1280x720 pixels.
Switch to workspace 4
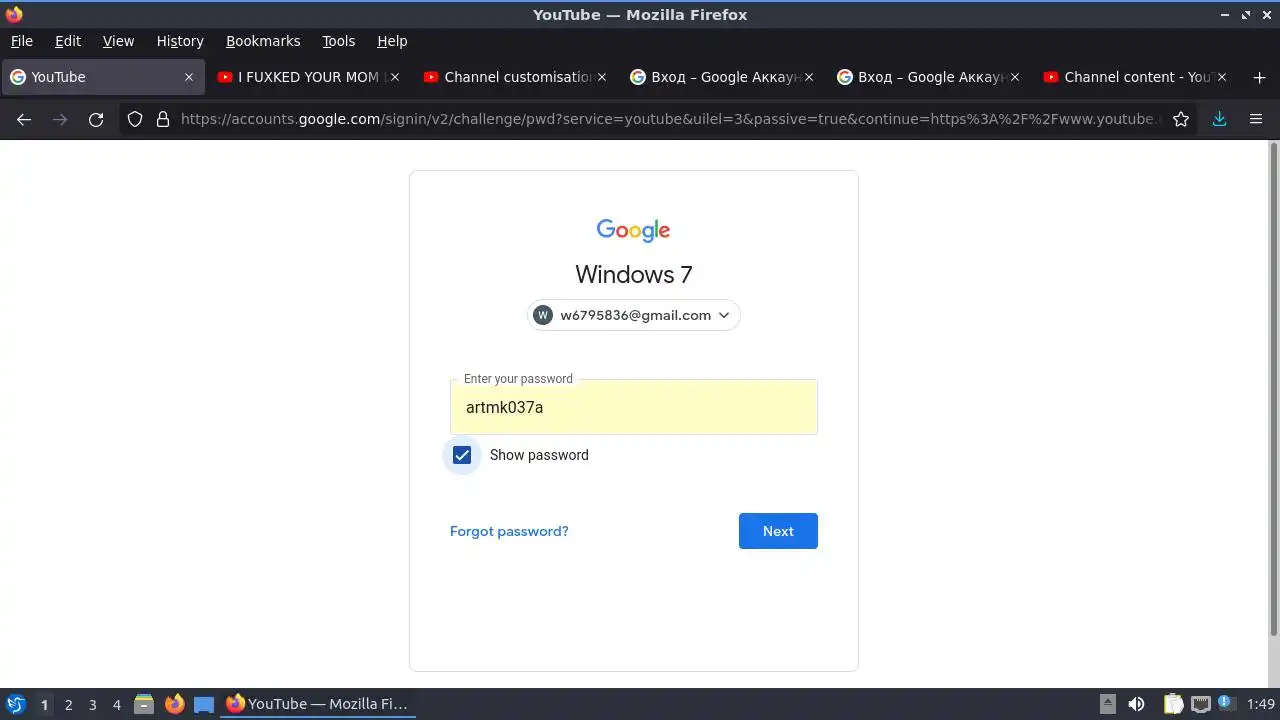point(116,704)
